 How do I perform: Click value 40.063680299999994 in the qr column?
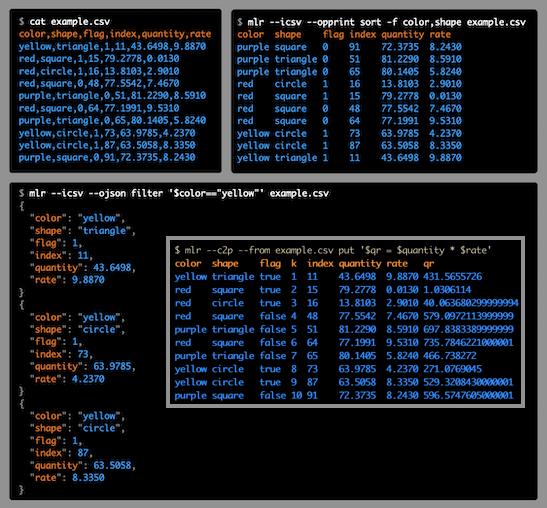coord(471,303)
